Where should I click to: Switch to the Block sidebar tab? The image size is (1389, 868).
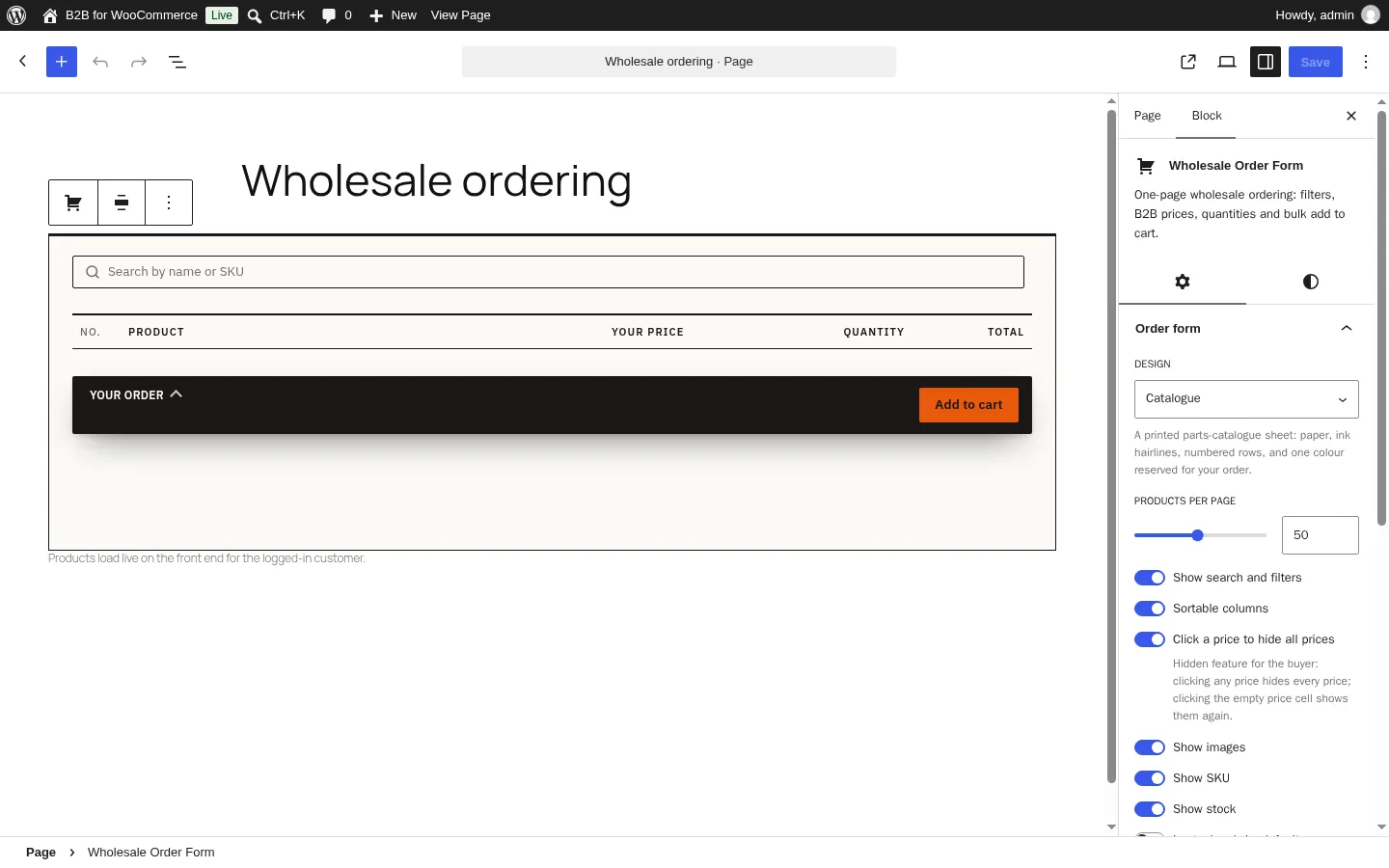pos(1207,116)
